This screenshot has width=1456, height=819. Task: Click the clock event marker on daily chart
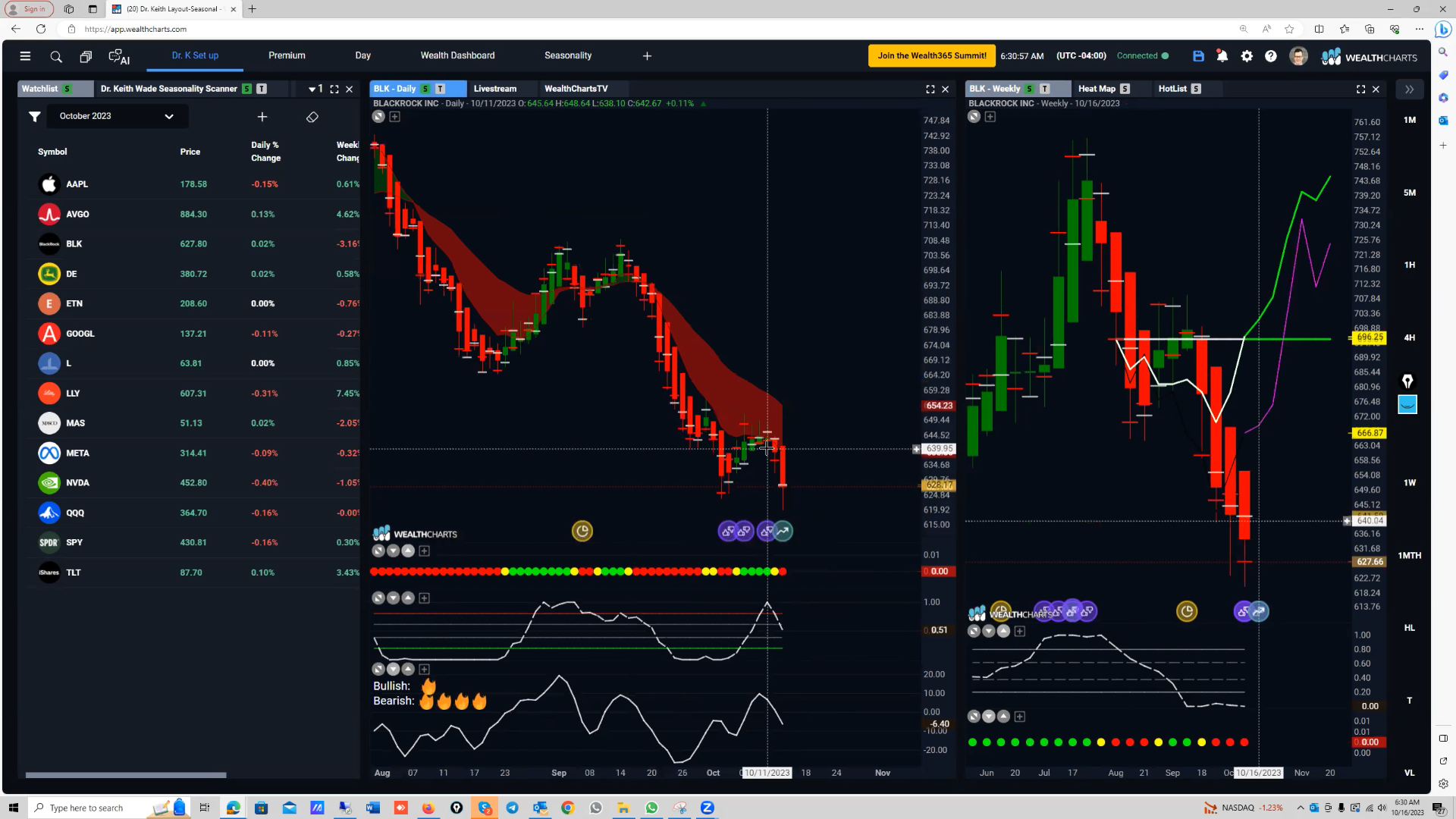coord(582,531)
